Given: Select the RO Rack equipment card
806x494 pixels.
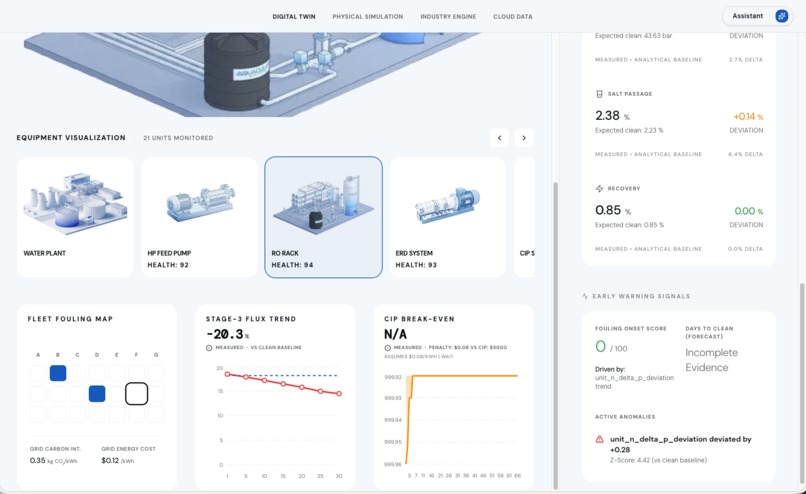Looking at the screenshot, I should pyautogui.click(x=323, y=217).
